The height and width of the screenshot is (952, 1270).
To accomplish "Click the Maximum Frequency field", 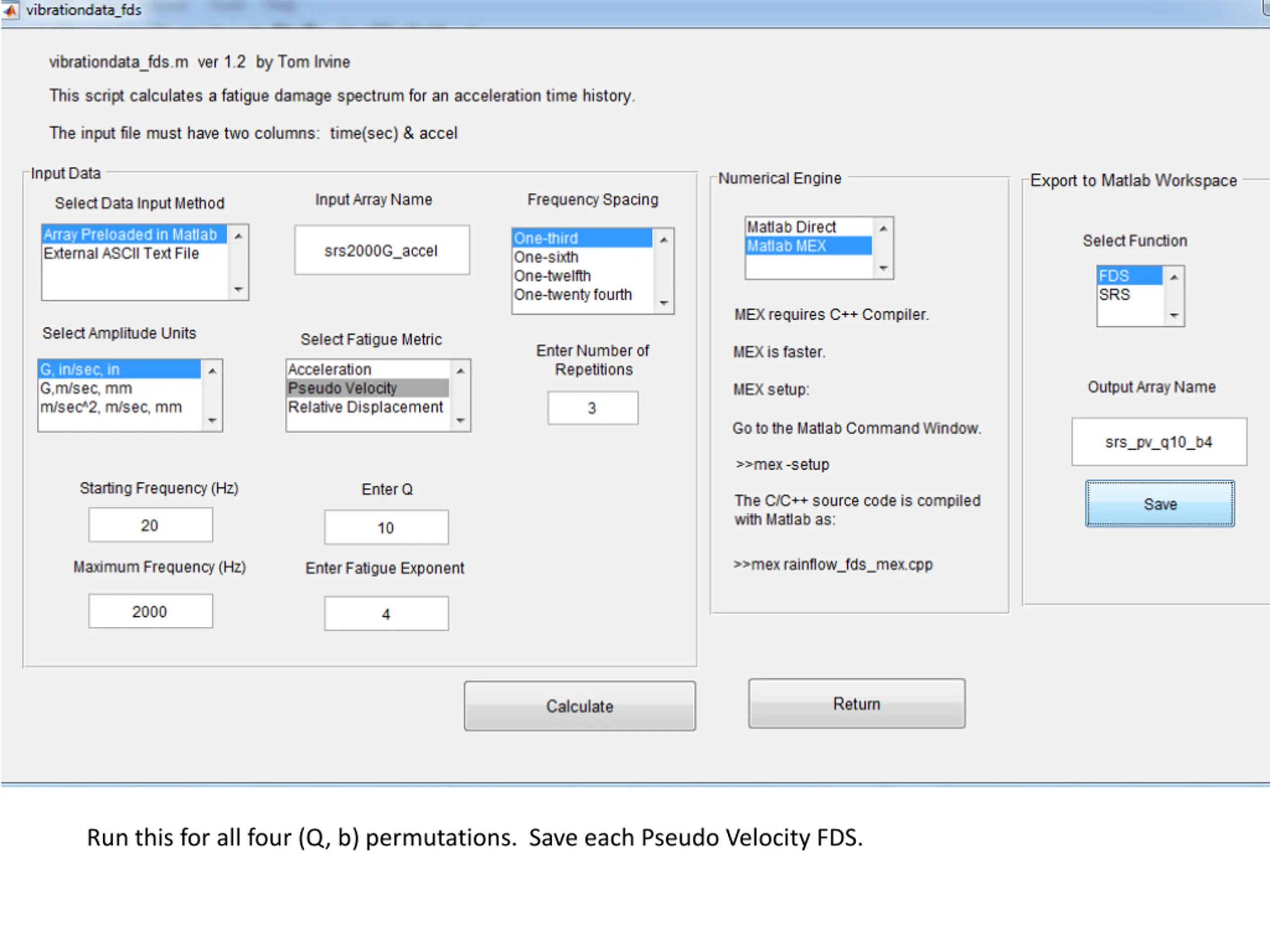I will [x=150, y=611].
